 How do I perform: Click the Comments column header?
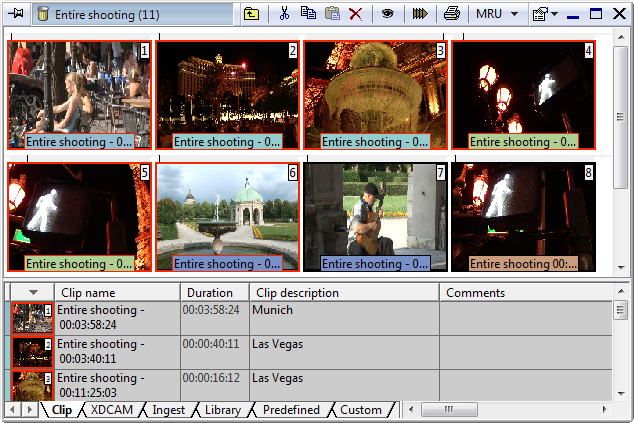[526, 292]
